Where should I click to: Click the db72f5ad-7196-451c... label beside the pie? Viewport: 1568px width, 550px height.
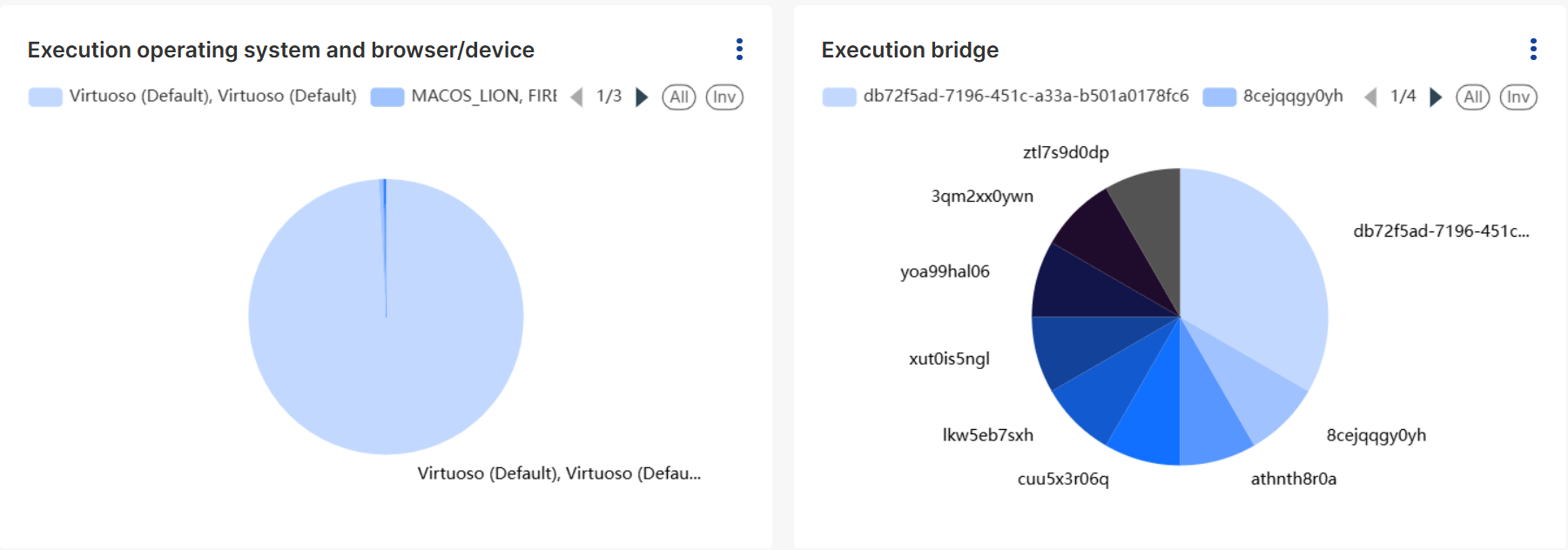[1441, 231]
